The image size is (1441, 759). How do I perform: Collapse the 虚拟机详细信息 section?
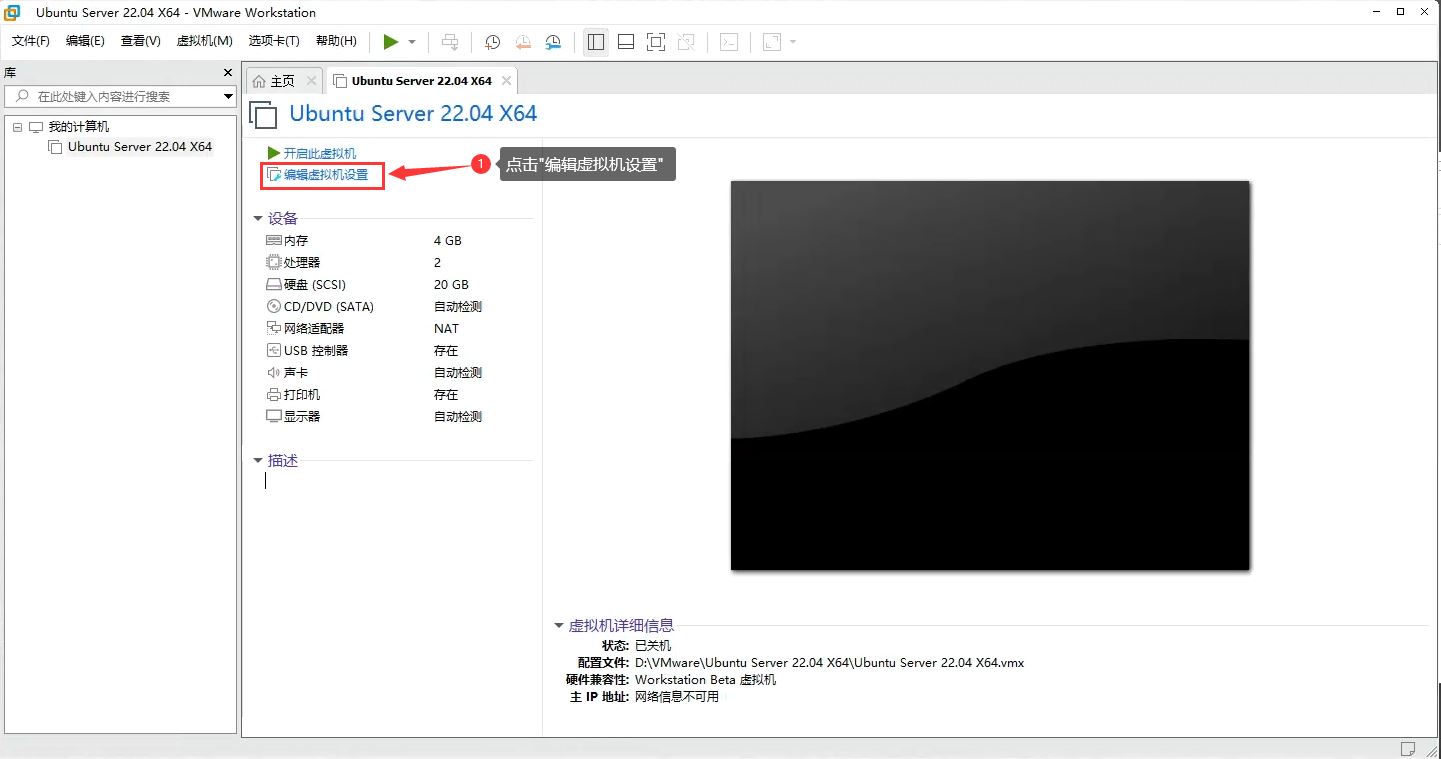pos(559,626)
